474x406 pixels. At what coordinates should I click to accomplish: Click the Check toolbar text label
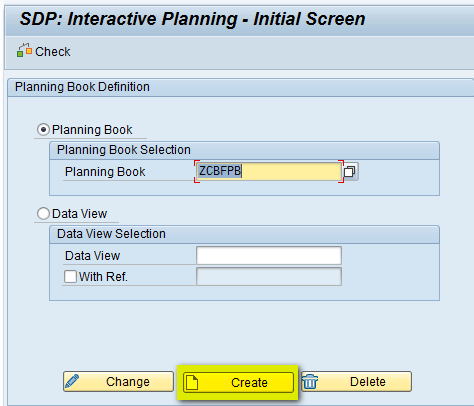click(x=53, y=52)
